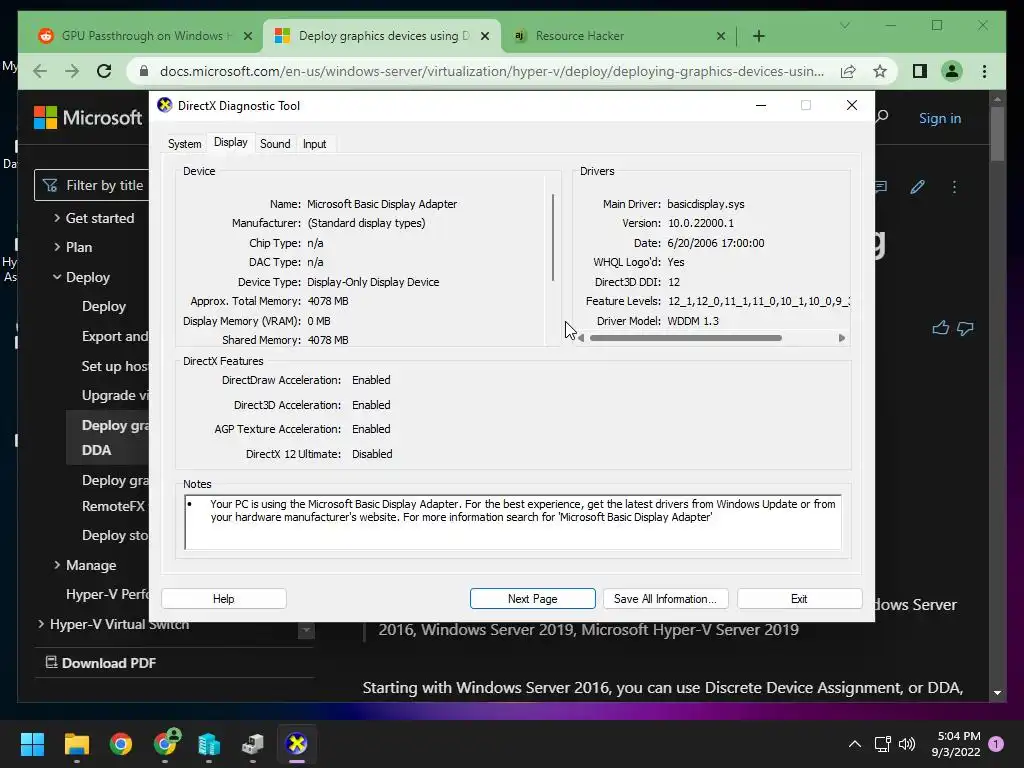Open the Hyper-V Manager taskbar icon
Viewport: 1024px width, 768px height.
(209, 744)
